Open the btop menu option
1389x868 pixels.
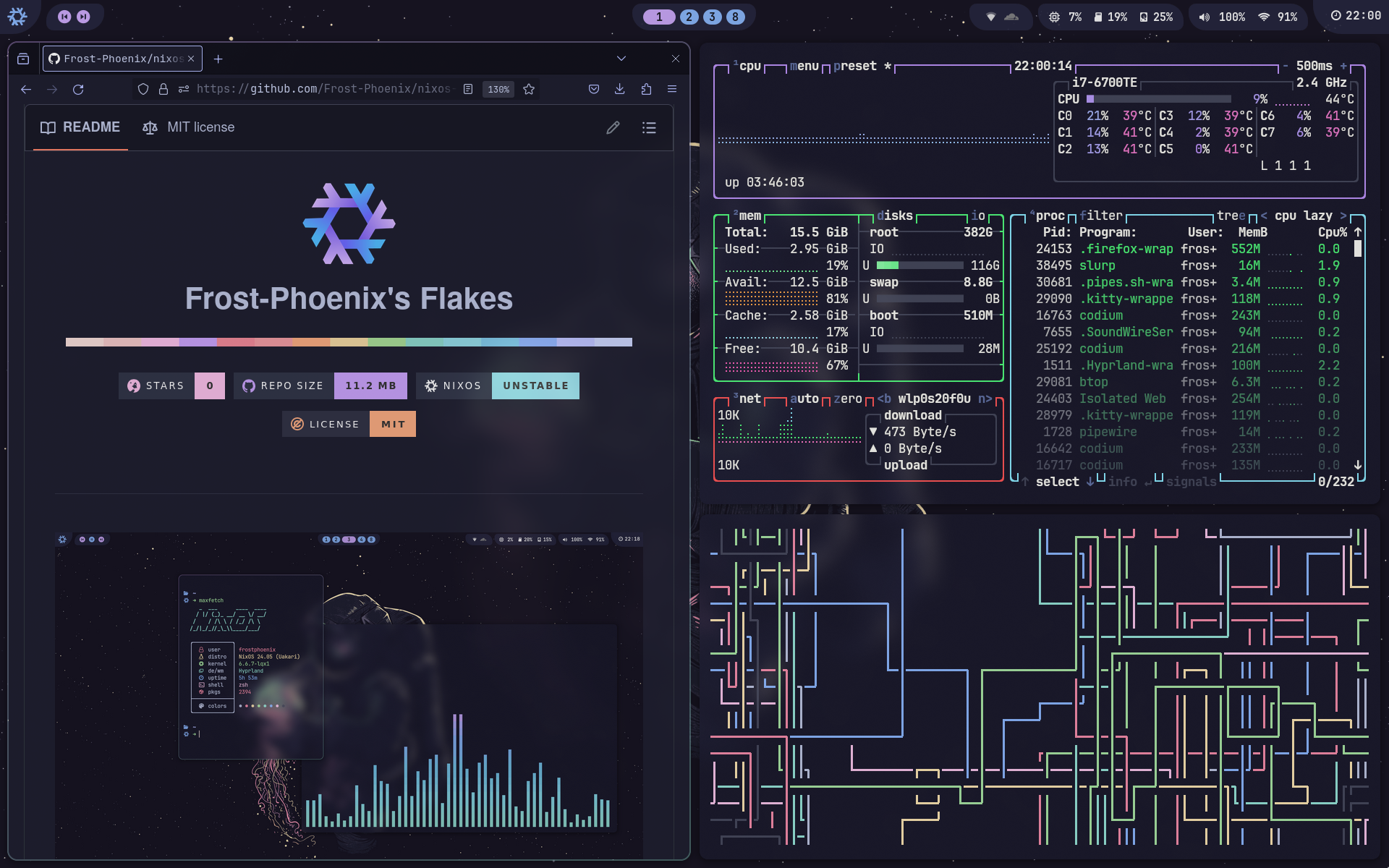coord(804,66)
